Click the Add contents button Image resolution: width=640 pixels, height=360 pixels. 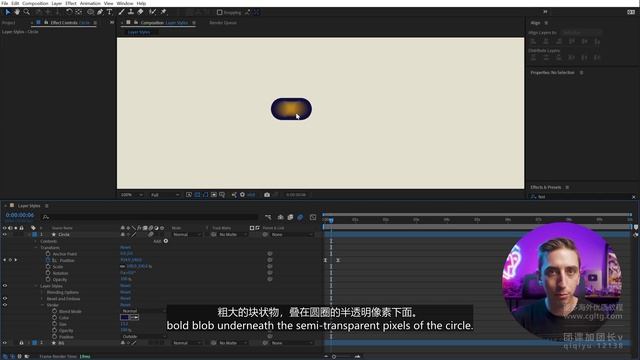point(166,241)
